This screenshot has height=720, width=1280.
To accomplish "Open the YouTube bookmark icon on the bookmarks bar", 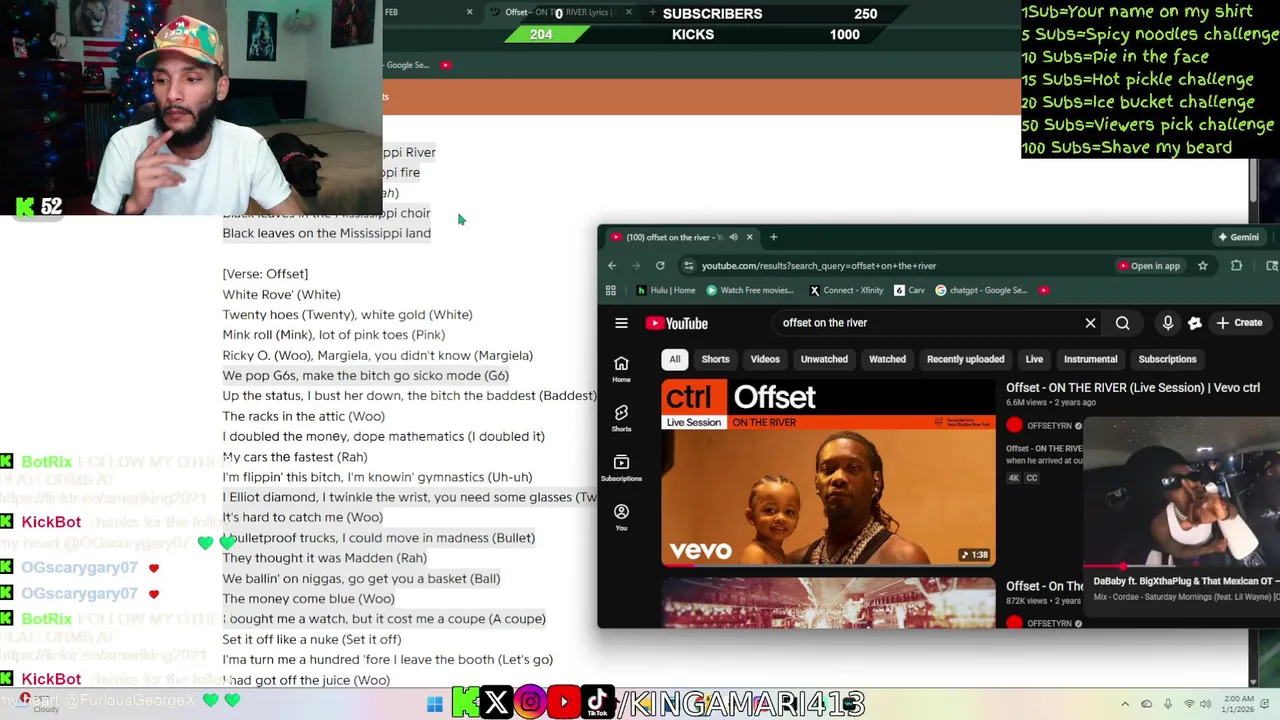I will [1044, 290].
